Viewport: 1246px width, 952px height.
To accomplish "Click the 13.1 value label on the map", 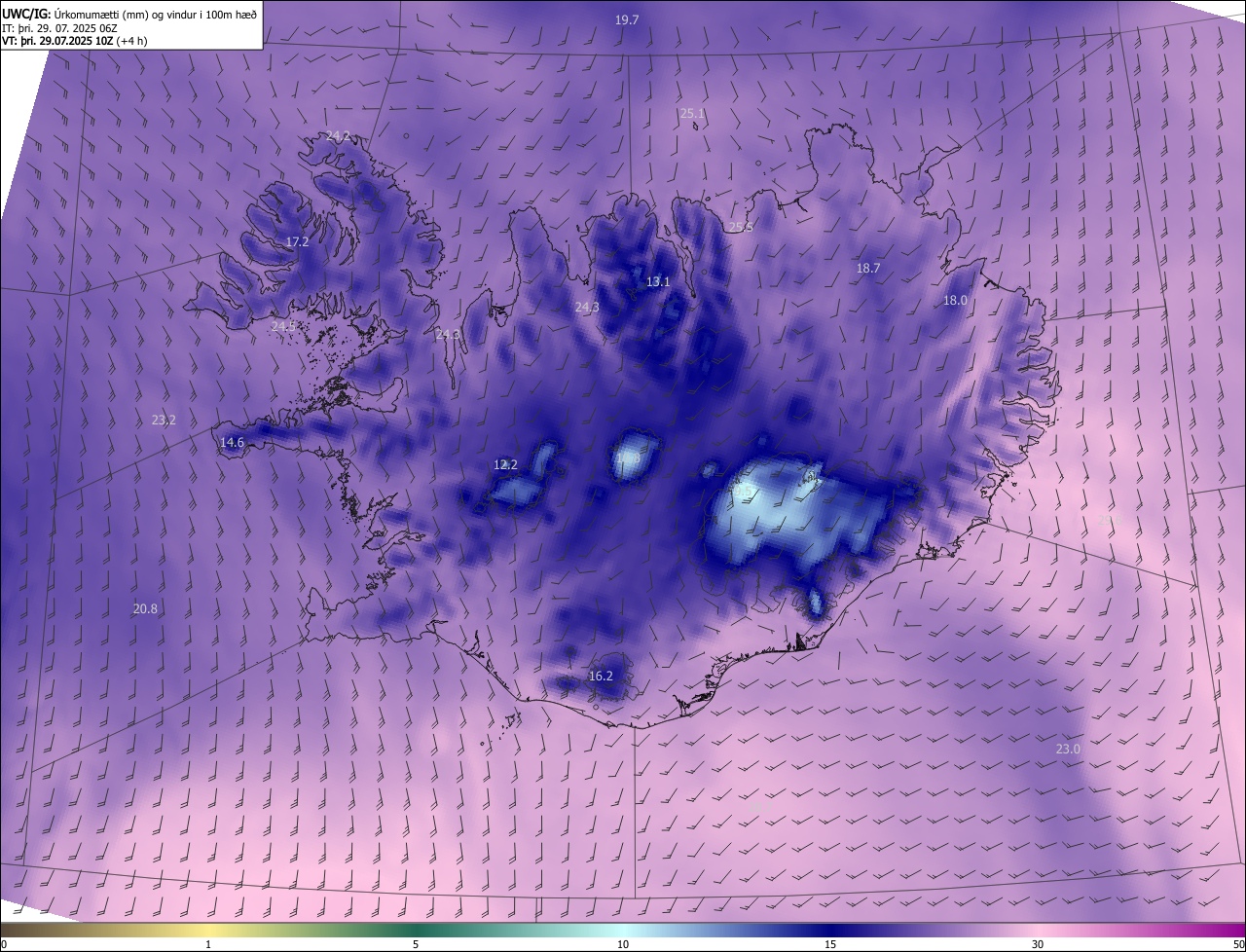I will (x=658, y=282).
